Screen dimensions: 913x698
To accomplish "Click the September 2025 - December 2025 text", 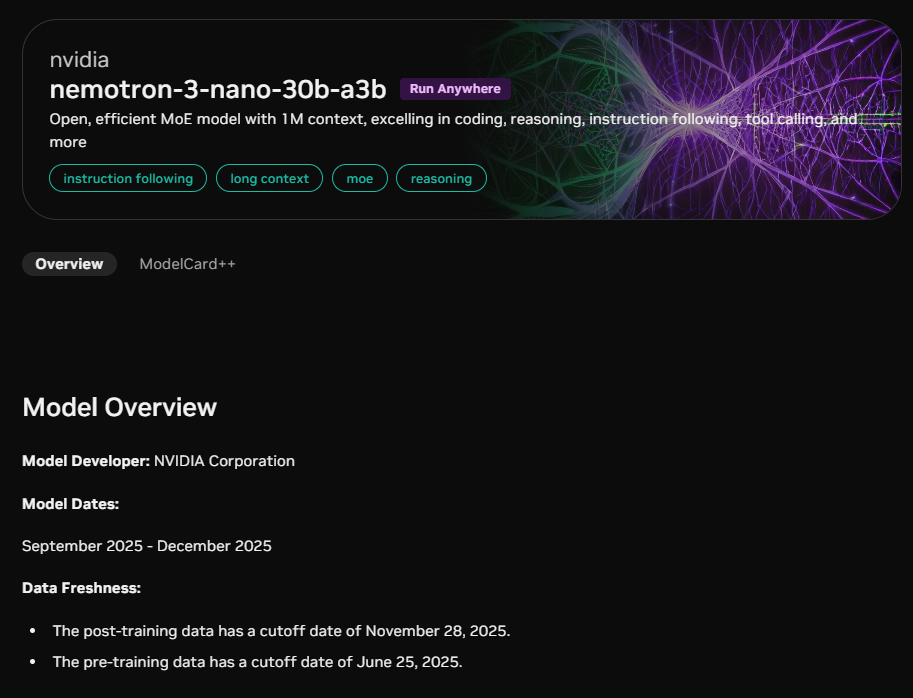I will click(x=147, y=546).
